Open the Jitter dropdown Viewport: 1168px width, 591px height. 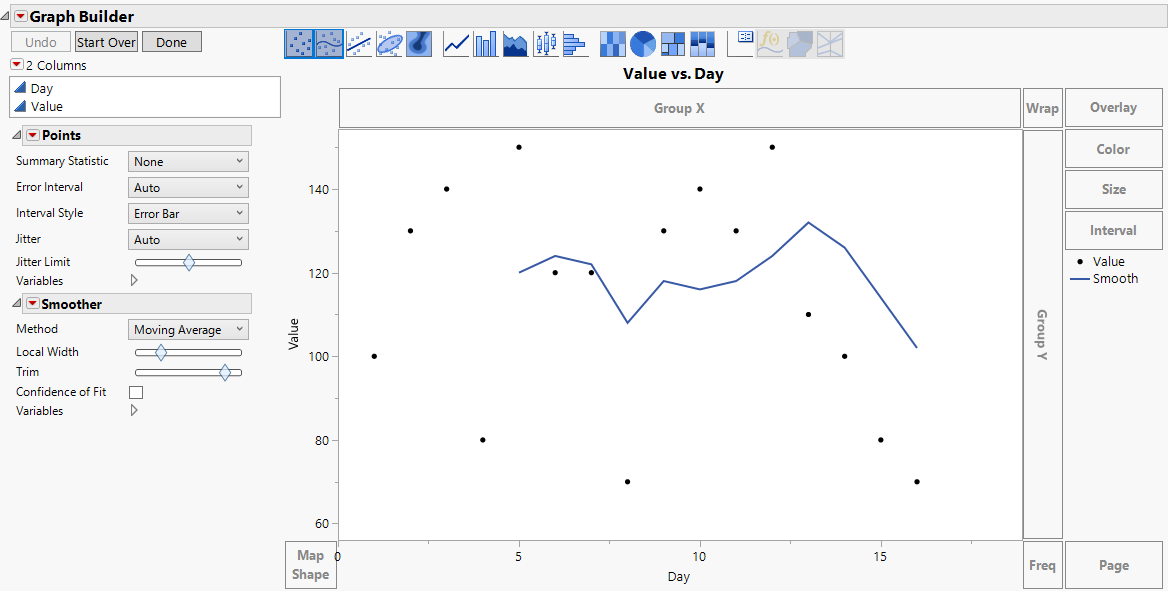188,239
